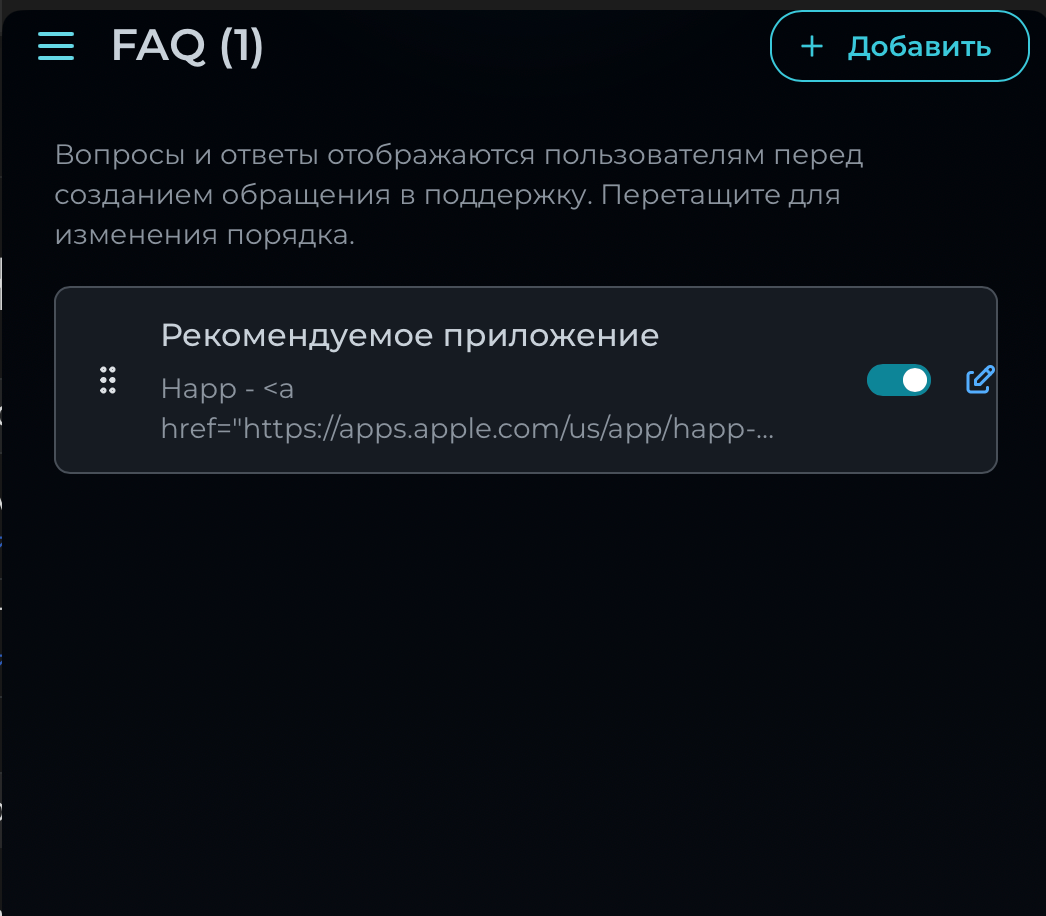Image resolution: width=1046 pixels, height=916 pixels.
Task: Open the FAQ card details by clicking its title
Action: coord(409,335)
